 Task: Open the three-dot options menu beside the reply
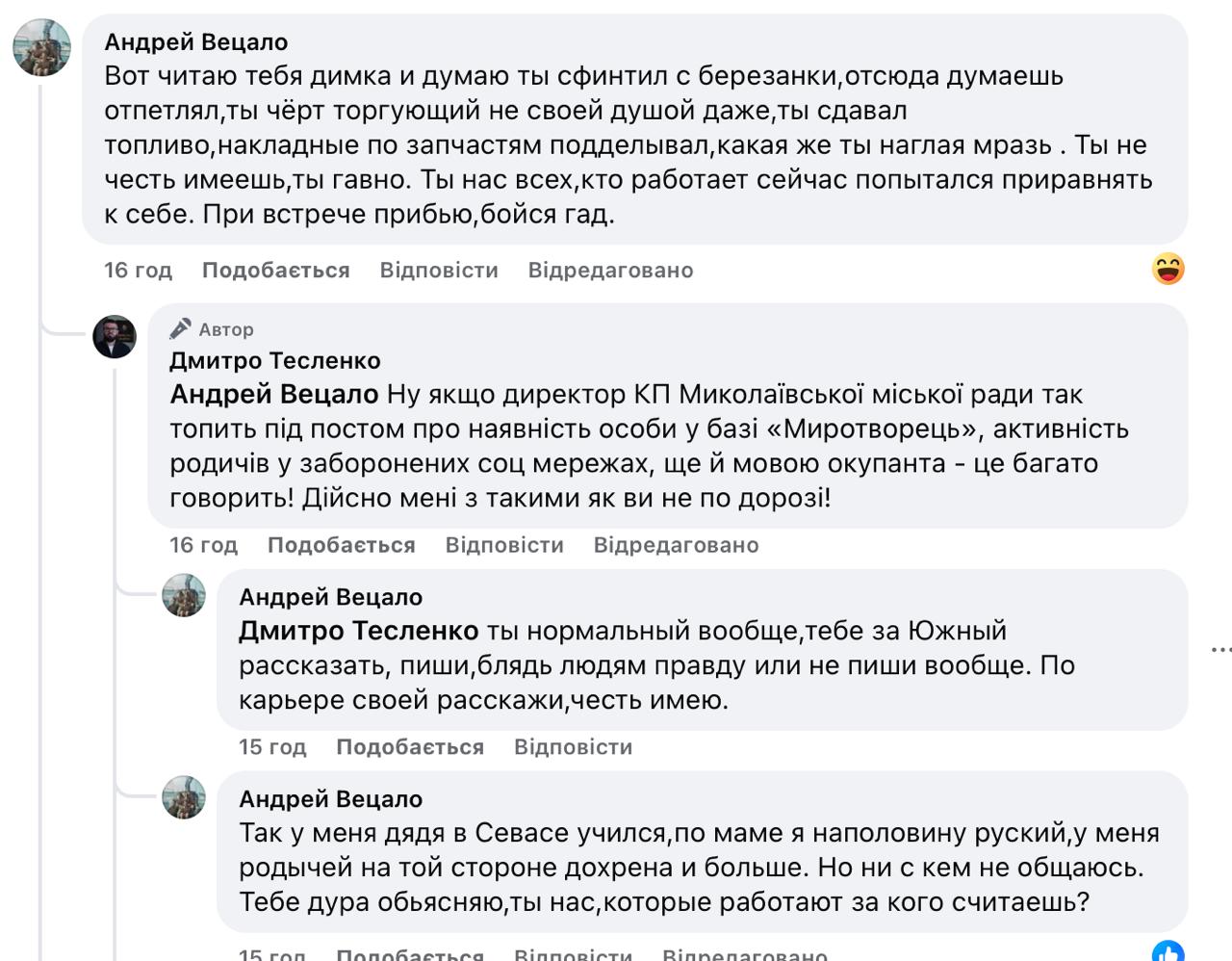click(x=1220, y=650)
